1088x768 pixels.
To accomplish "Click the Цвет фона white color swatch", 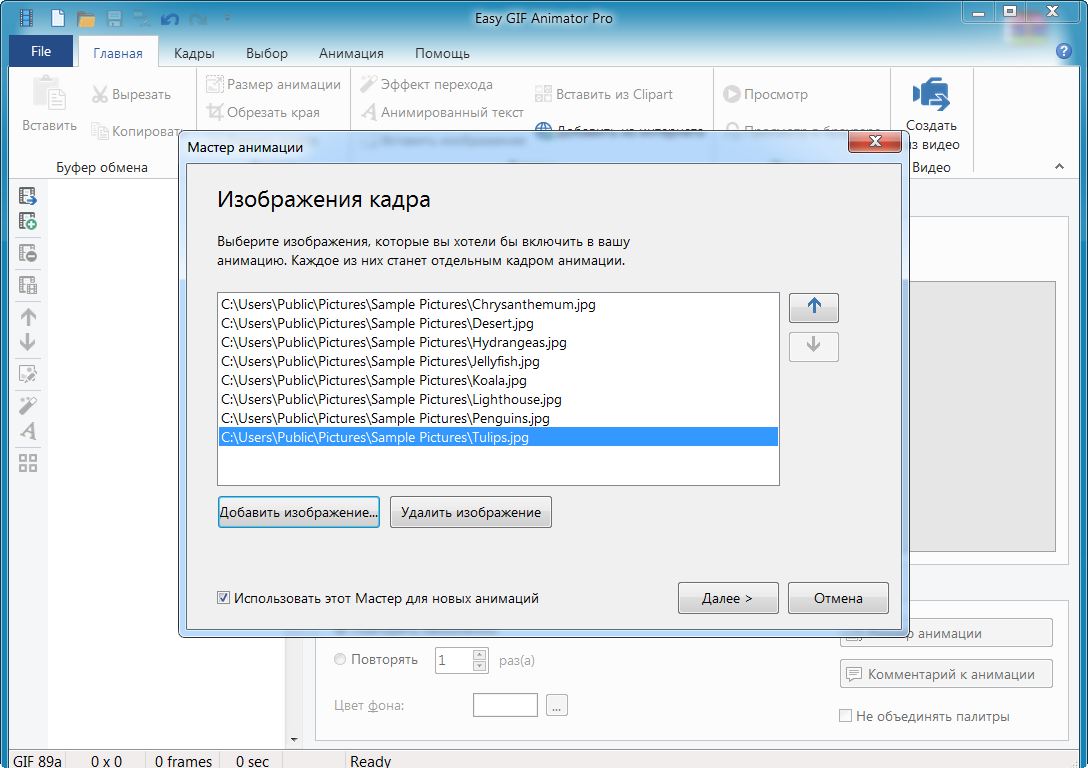I will click(505, 705).
